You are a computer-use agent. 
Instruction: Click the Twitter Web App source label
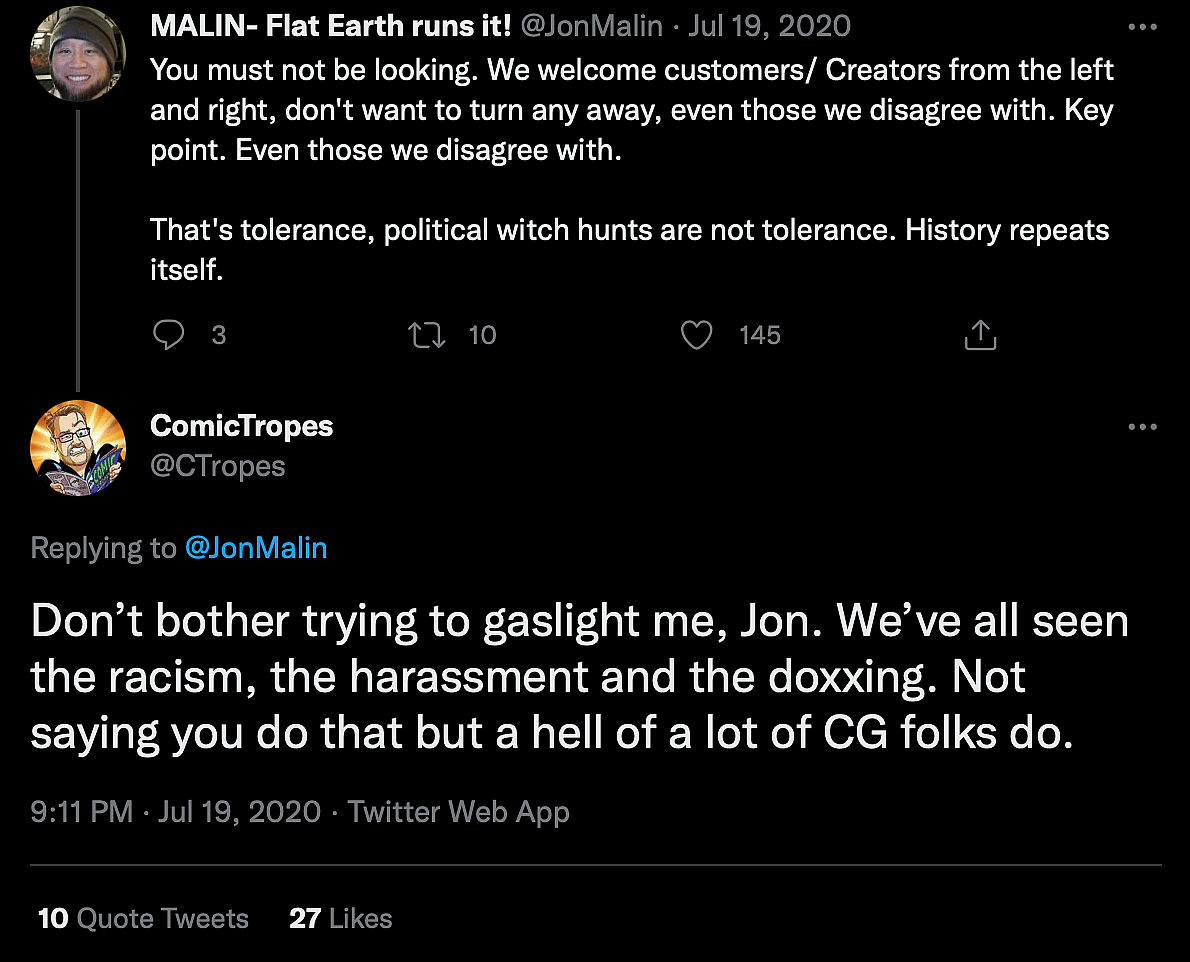(458, 811)
